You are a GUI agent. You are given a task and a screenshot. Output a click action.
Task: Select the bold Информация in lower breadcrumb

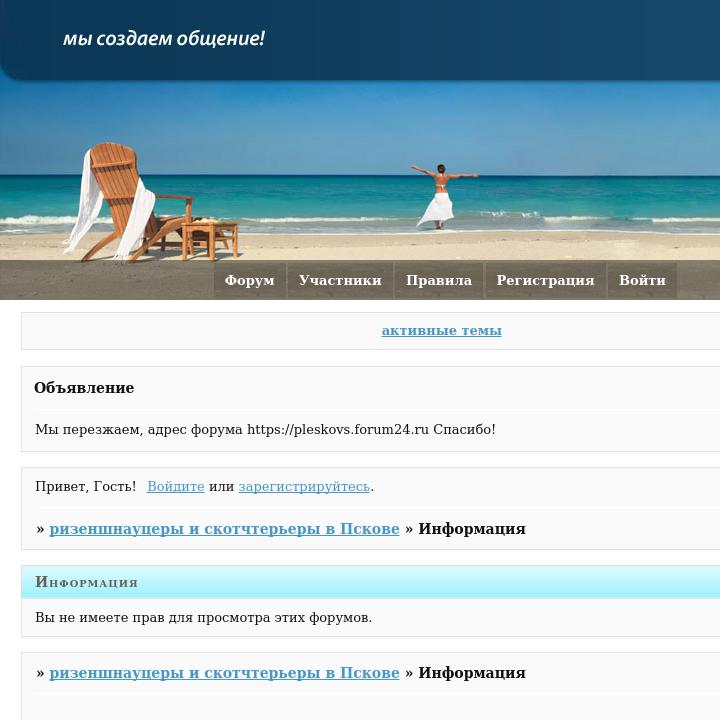(x=472, y=673)
